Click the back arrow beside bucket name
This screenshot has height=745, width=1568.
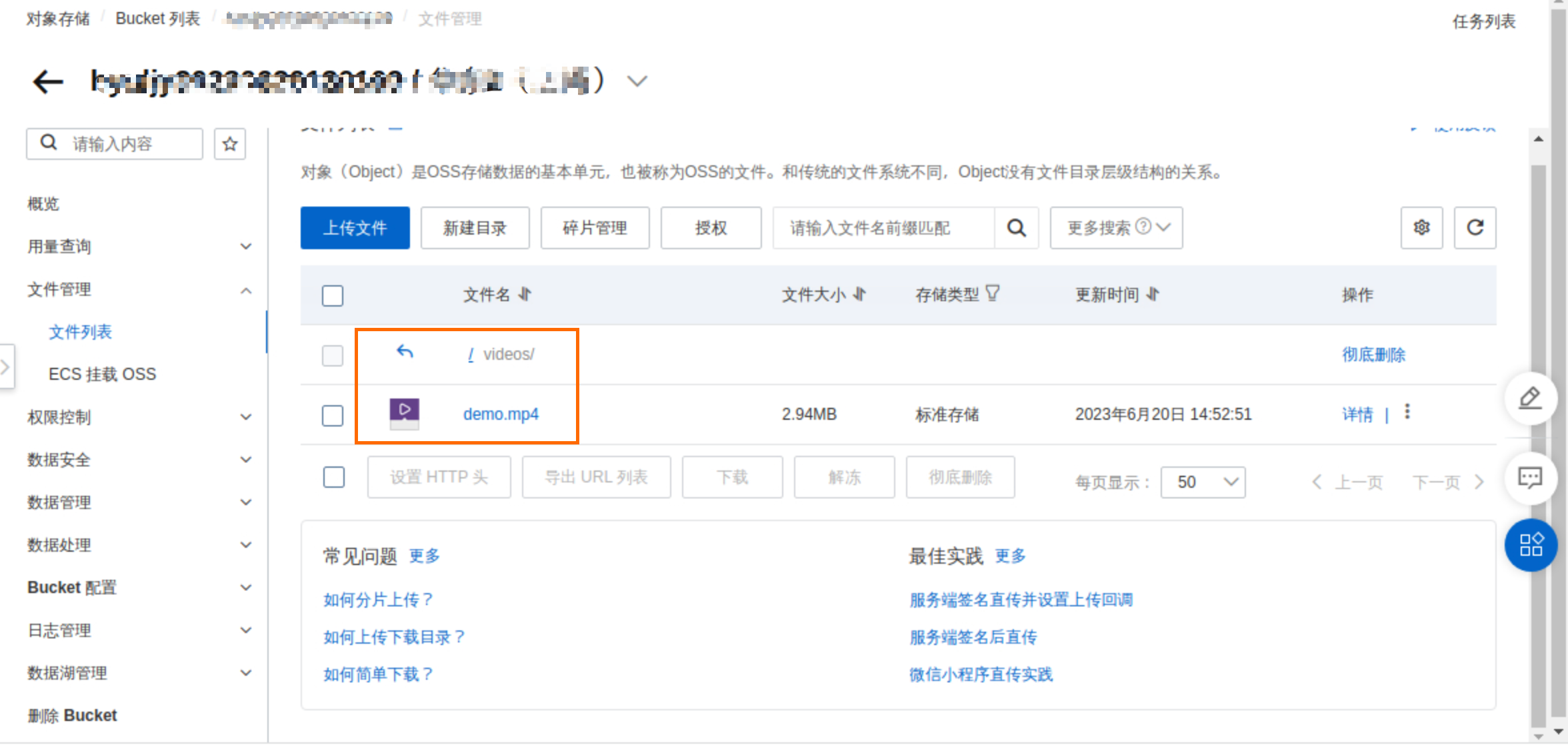[48, 82]
